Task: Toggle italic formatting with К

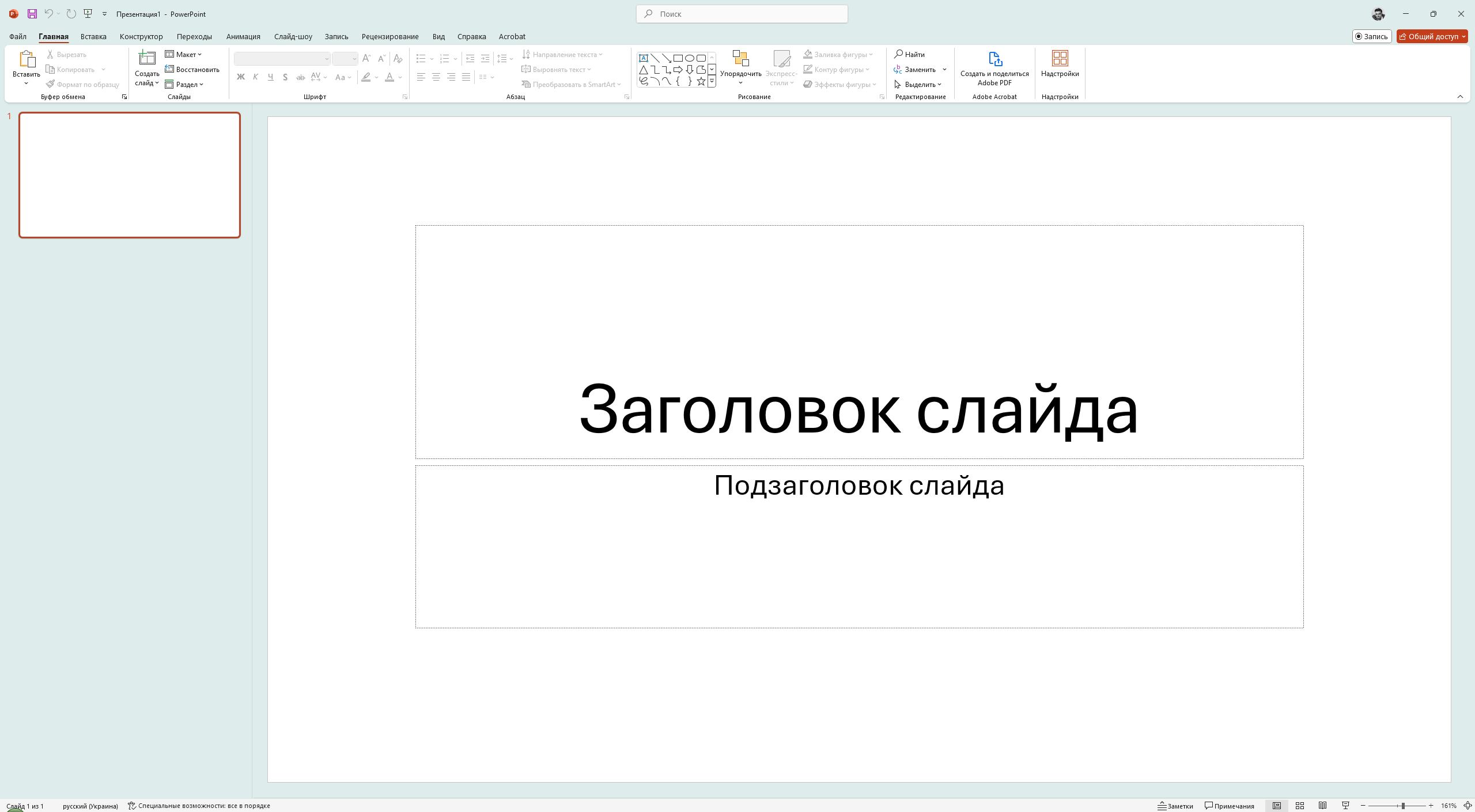Action: pyautogui.click(x=255, y=77)
